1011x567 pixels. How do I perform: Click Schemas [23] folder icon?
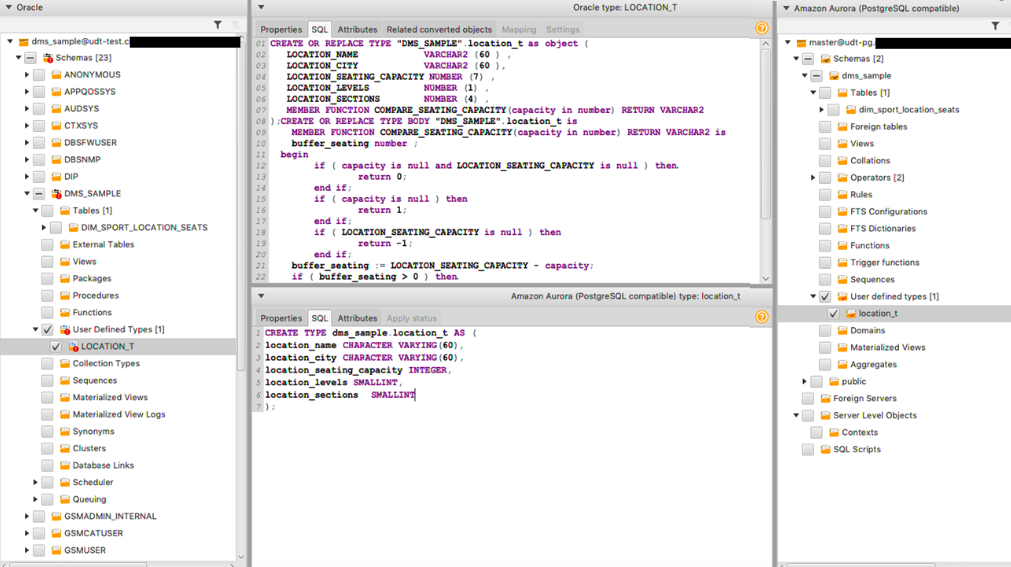point(48,58)
